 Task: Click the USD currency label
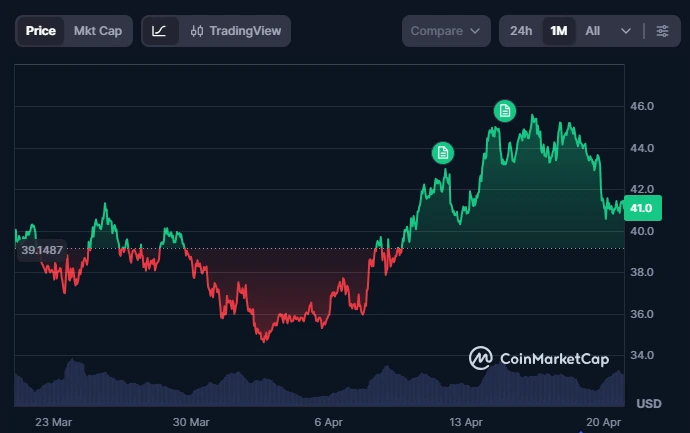click(649, 404)
